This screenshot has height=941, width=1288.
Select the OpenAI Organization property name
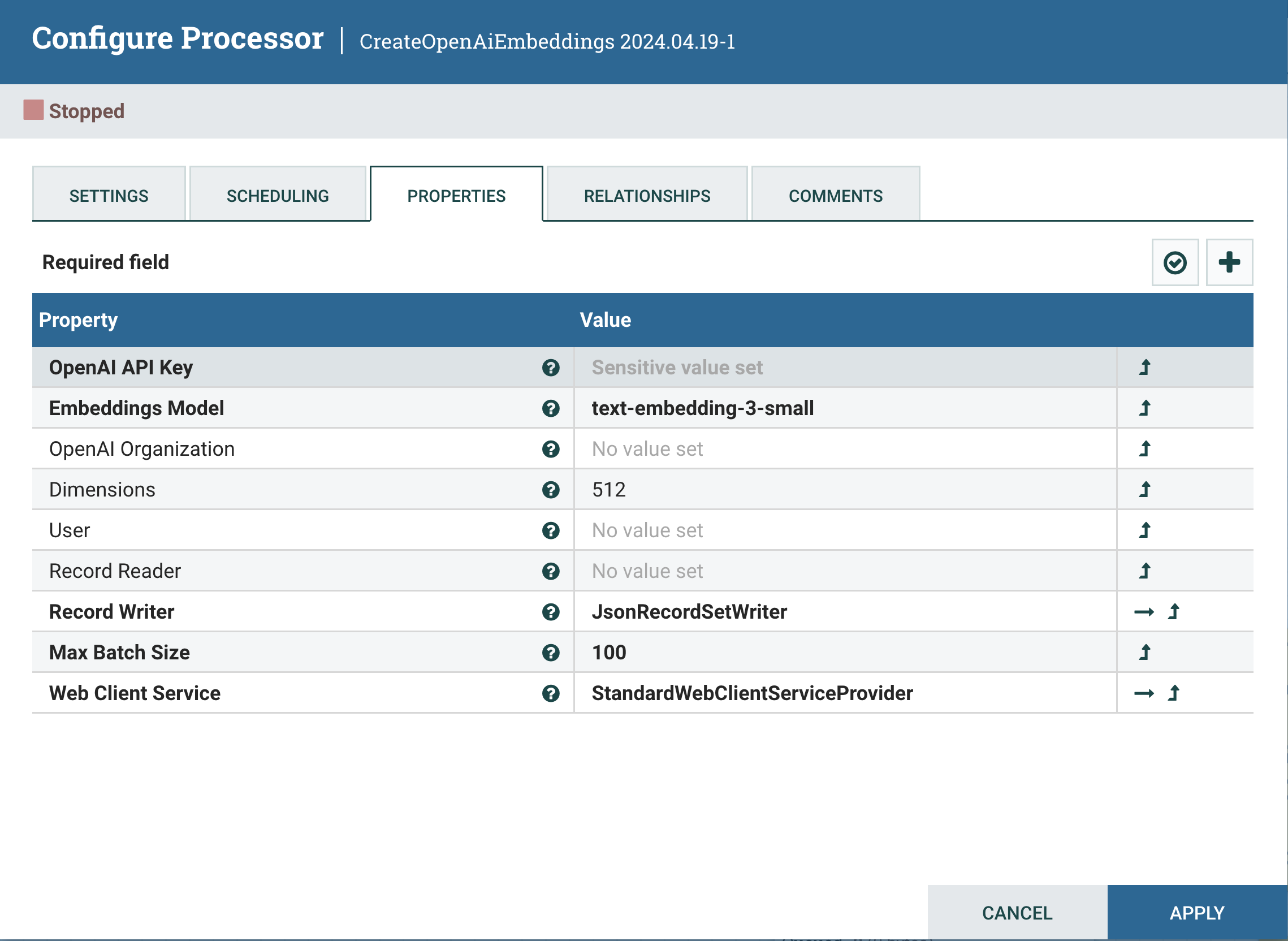point(142,450)
